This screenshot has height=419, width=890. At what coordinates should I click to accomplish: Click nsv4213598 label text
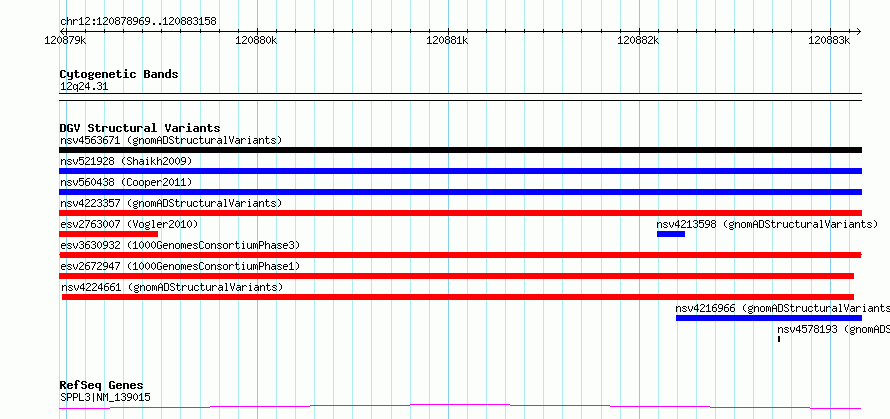coord(767,224)
